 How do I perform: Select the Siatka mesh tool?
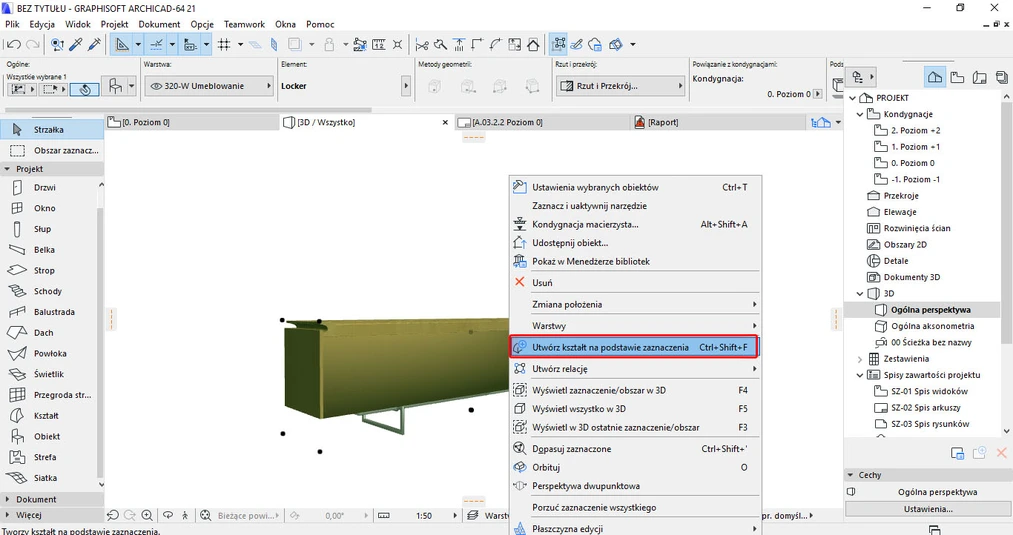(x=48, y=477)
